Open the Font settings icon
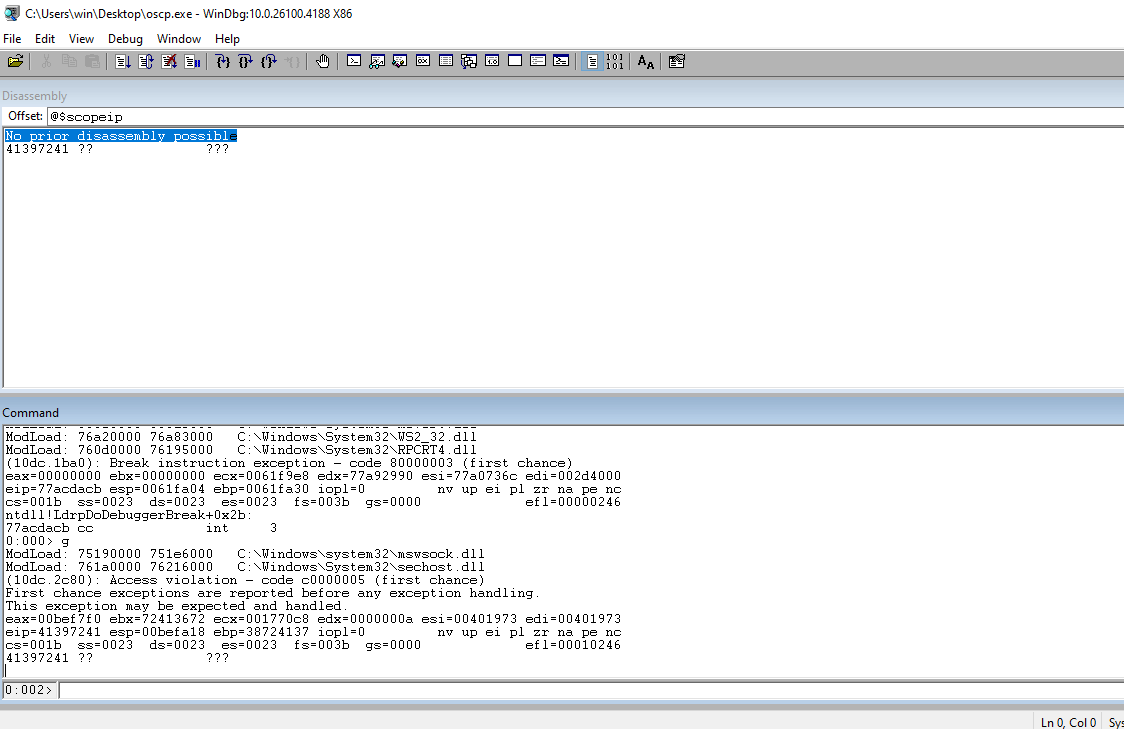 pyautogui.click(x=646, y=62)
